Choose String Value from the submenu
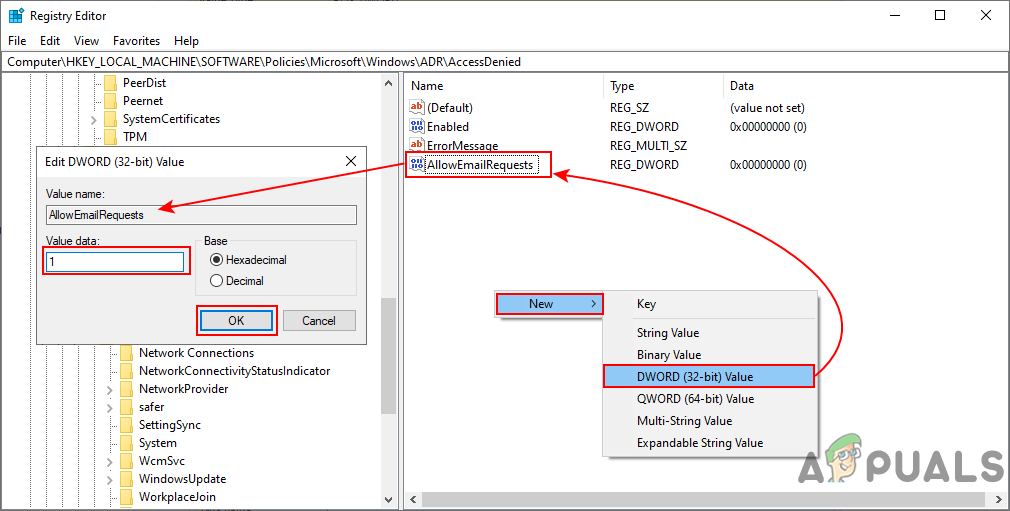Image resolution: width=1010 pixels, height=511 pixels. tap(710, 333)
